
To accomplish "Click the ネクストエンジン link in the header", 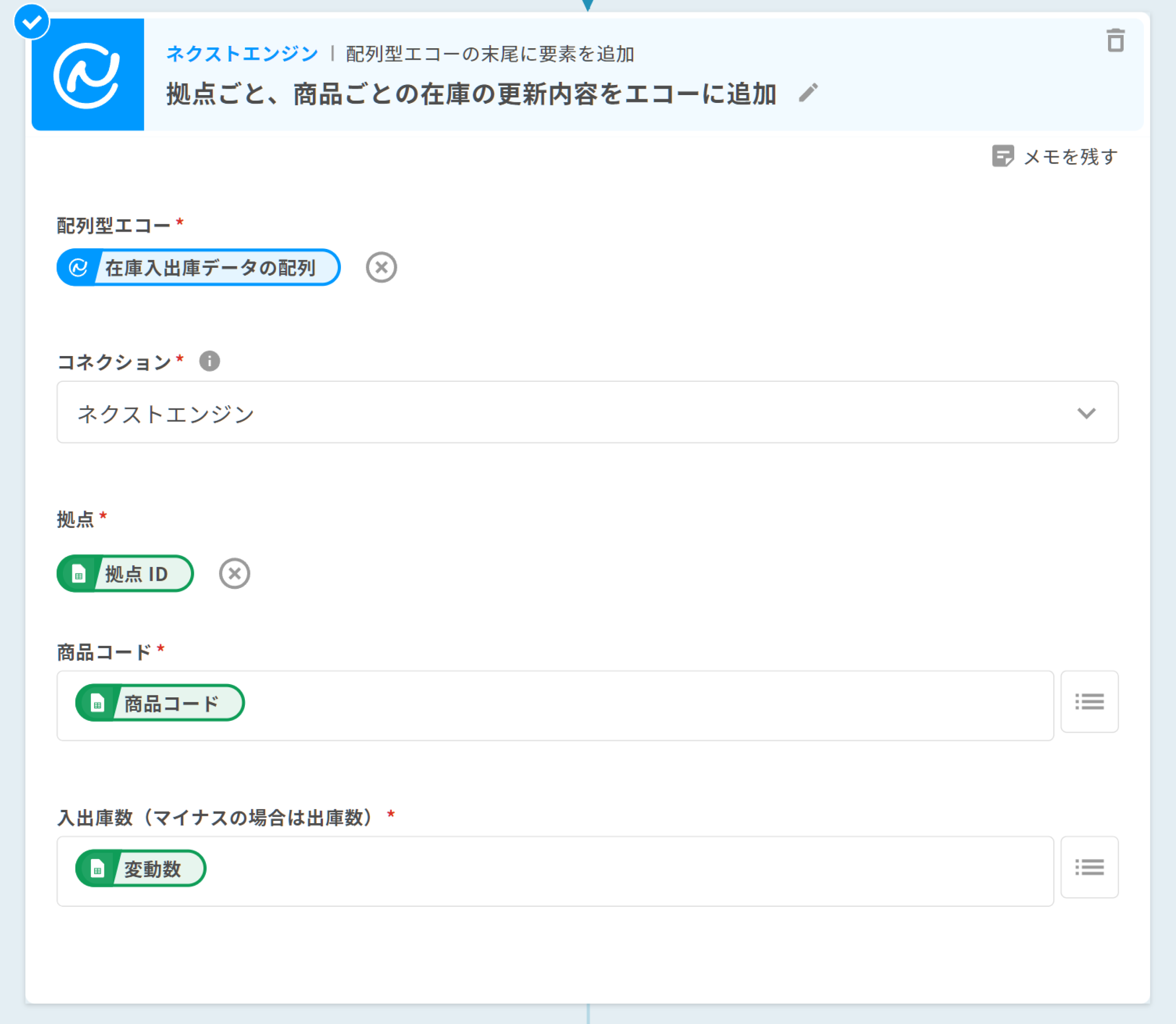I will (242, 54).
